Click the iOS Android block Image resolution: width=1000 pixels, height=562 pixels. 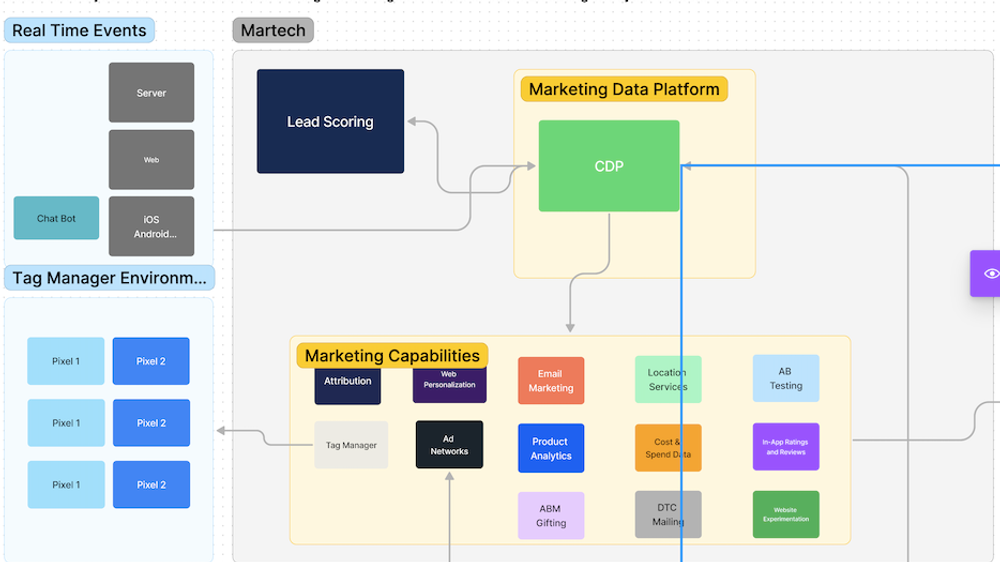click(151, 226)
